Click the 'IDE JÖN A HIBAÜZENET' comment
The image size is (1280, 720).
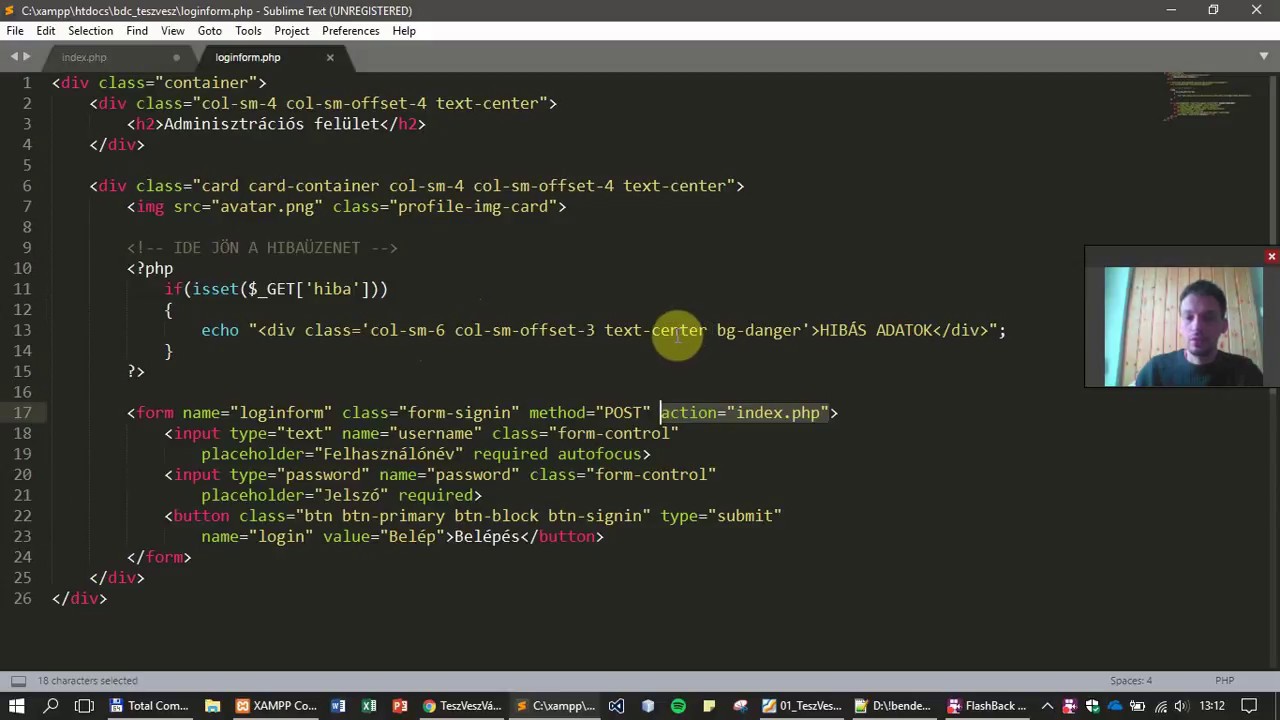point(263,248)
